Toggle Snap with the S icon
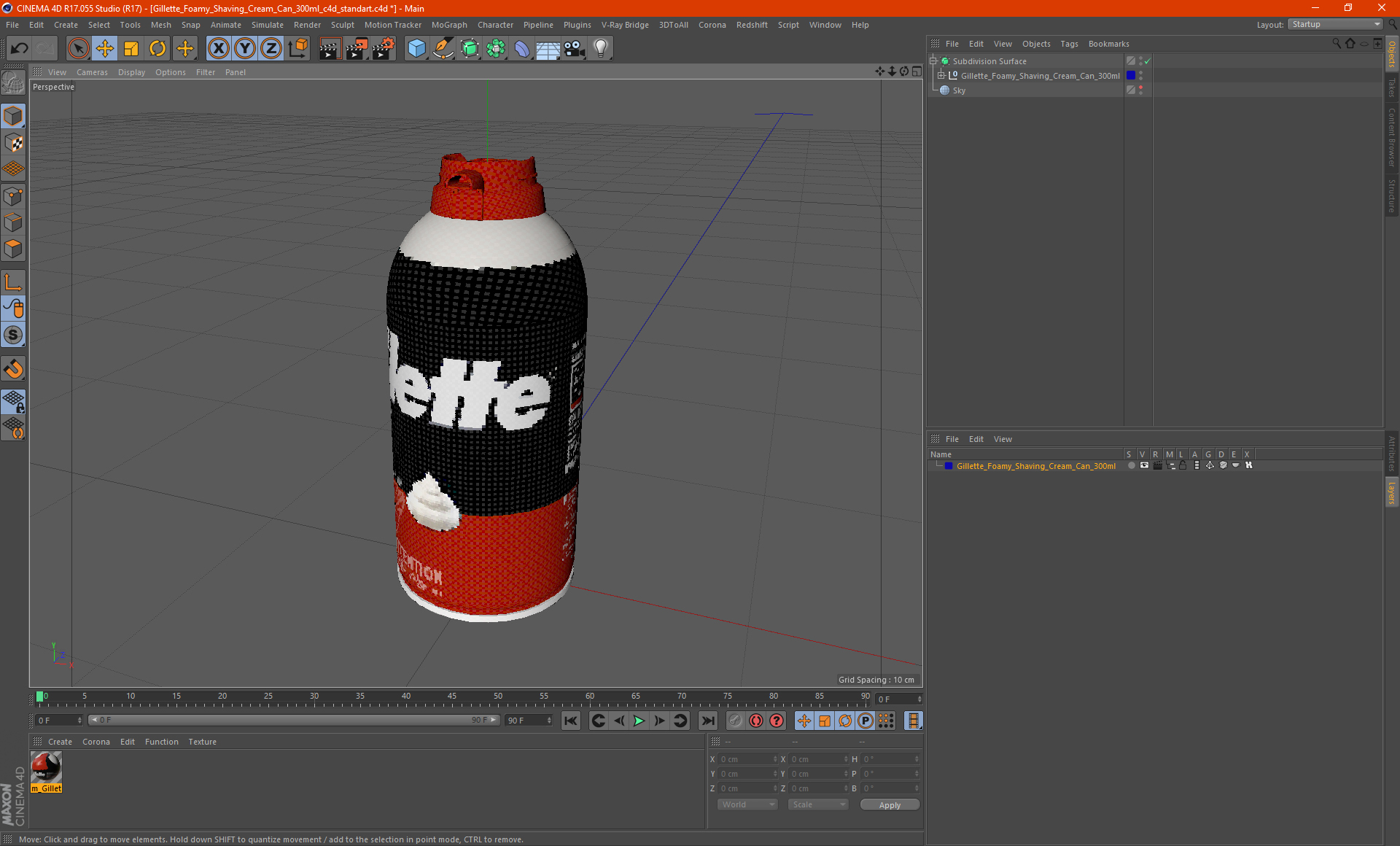 coord(13,335)
